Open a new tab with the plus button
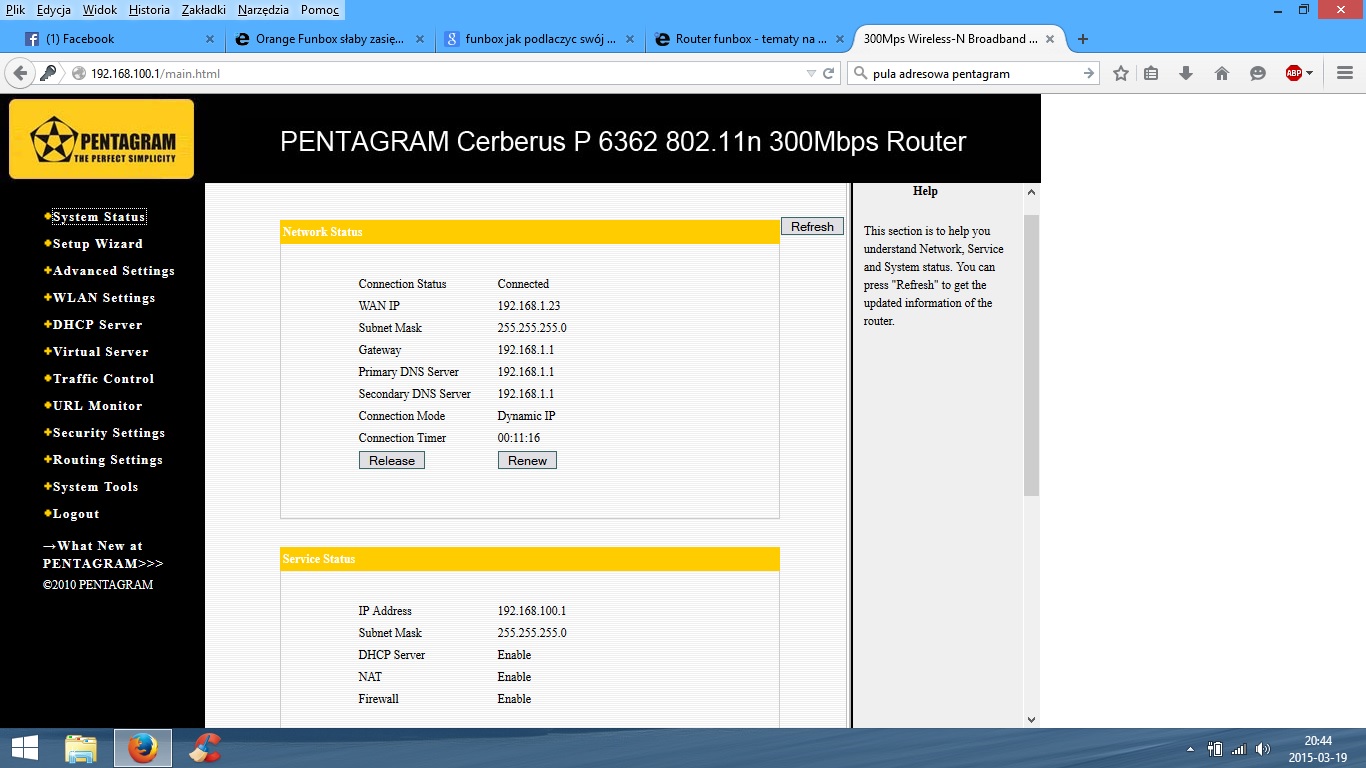This screenshot has width=1366, height=768. coord(1082,39)
